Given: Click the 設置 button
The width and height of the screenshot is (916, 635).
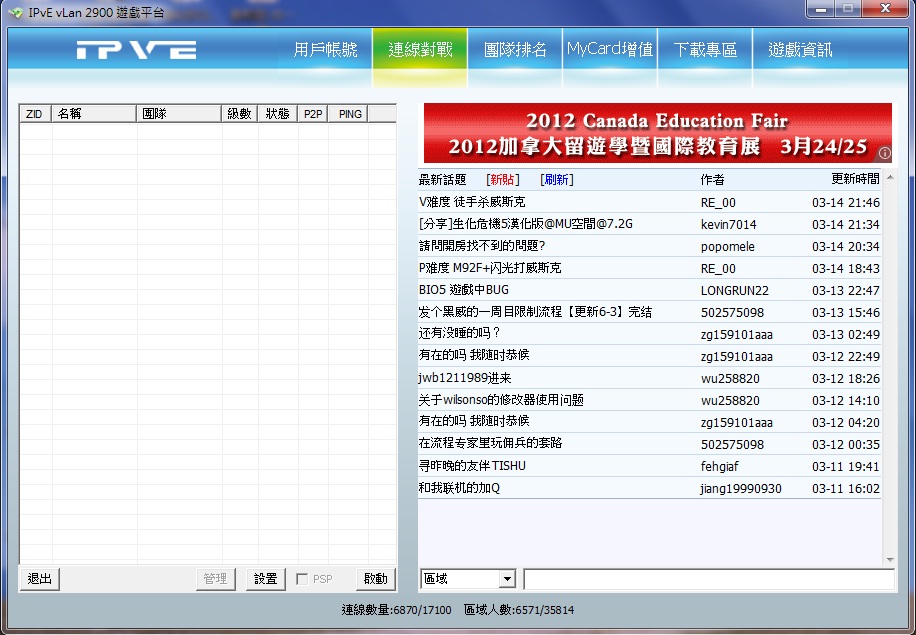Looking at the screenshot, I should [265, 579].
